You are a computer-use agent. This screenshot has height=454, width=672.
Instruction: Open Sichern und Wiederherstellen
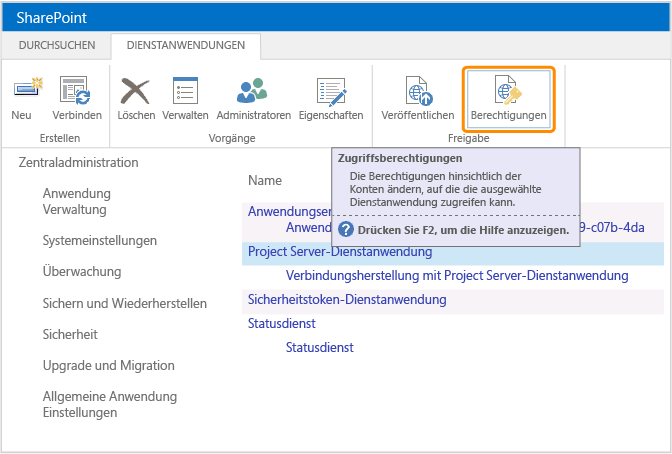tap(125, 303)
